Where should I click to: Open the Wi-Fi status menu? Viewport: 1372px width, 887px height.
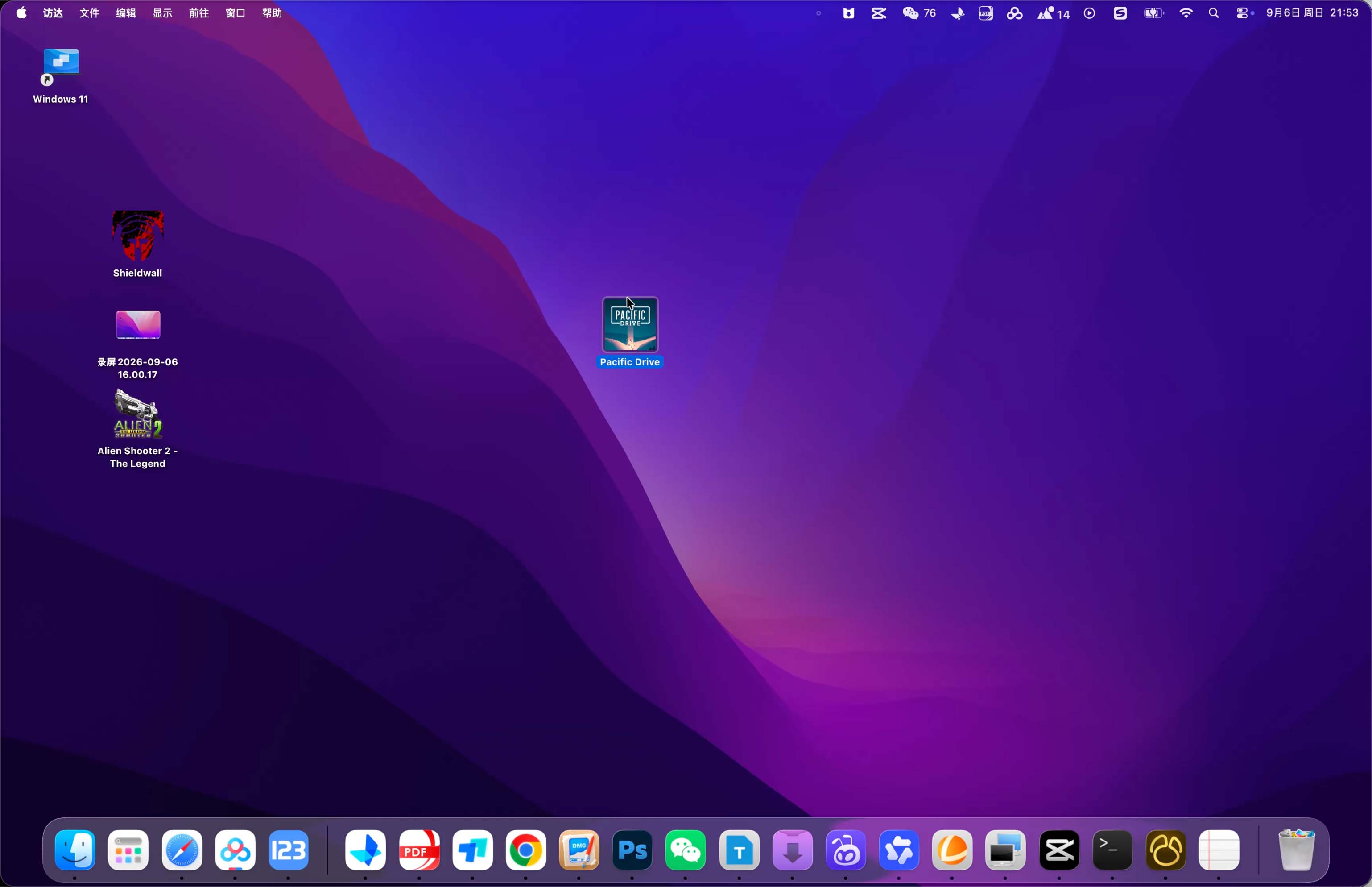(1186, 13)
